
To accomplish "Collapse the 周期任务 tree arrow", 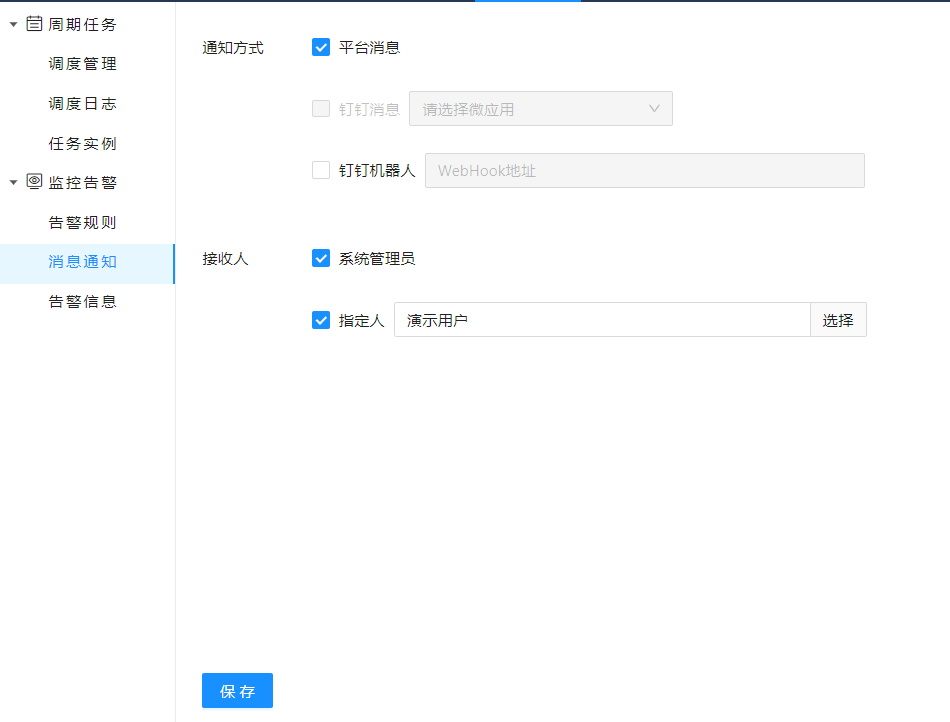I will [x=13, y=24].
